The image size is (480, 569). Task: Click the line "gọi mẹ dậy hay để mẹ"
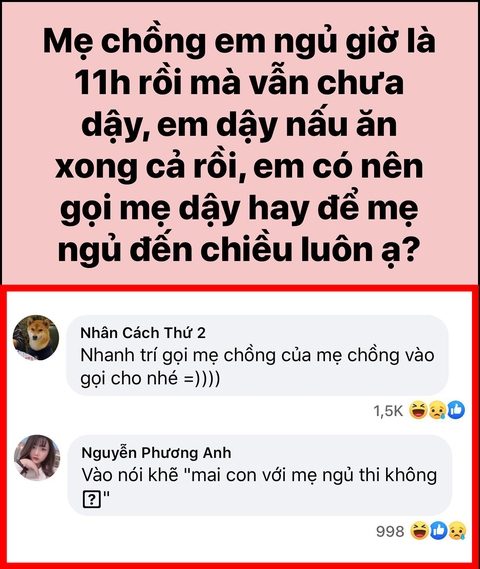pyautogui.click(x=239, y=209)
